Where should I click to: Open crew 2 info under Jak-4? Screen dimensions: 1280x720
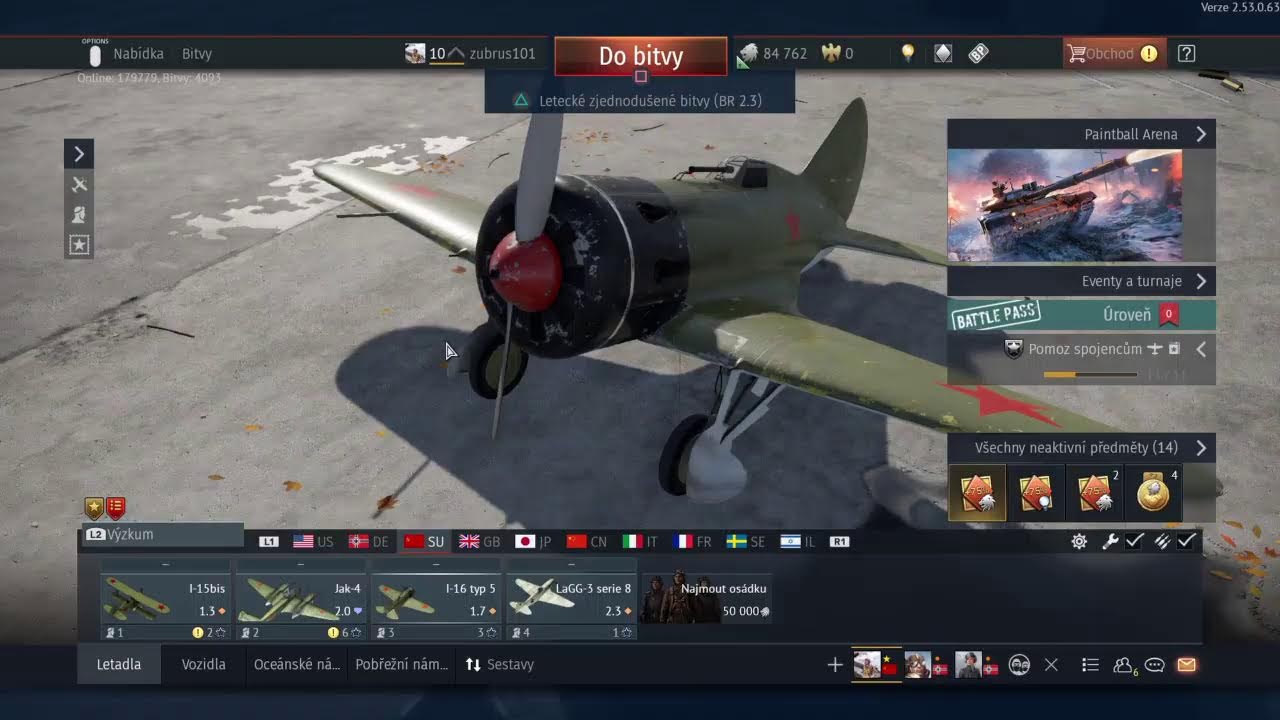[x=249, y=632]
